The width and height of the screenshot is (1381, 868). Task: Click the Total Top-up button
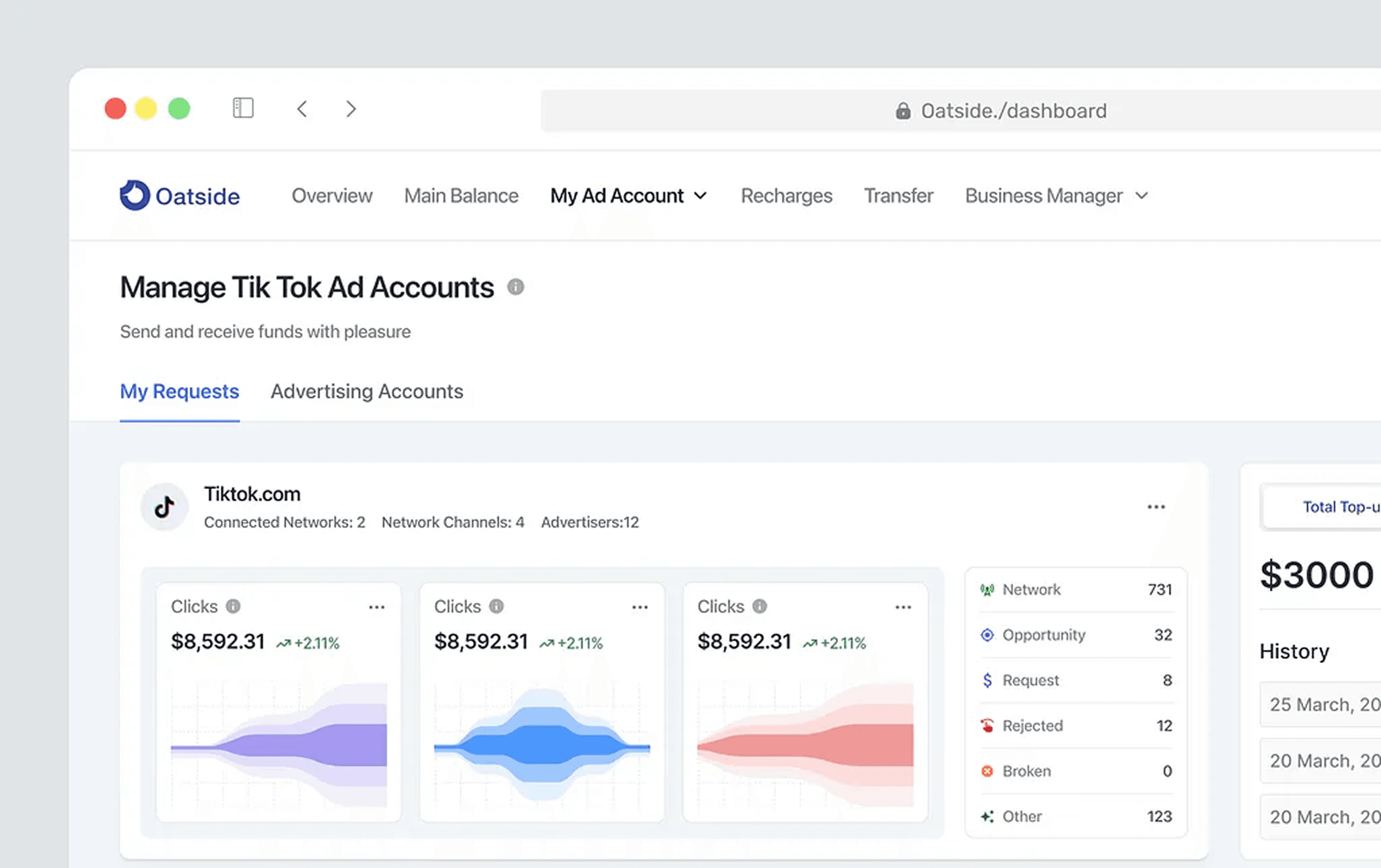[1336, 507]
